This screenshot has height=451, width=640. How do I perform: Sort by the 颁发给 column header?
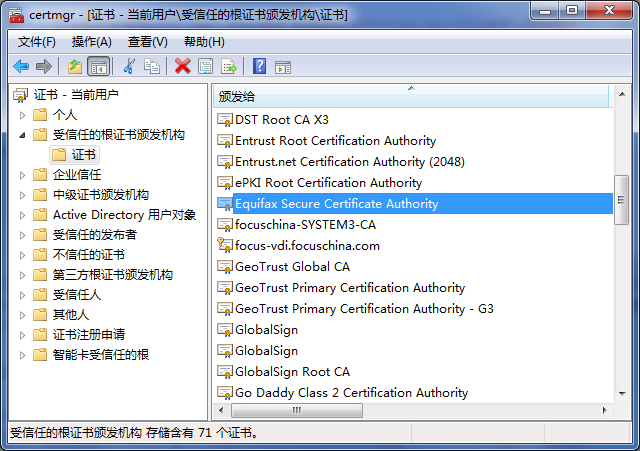coord(411,96)
